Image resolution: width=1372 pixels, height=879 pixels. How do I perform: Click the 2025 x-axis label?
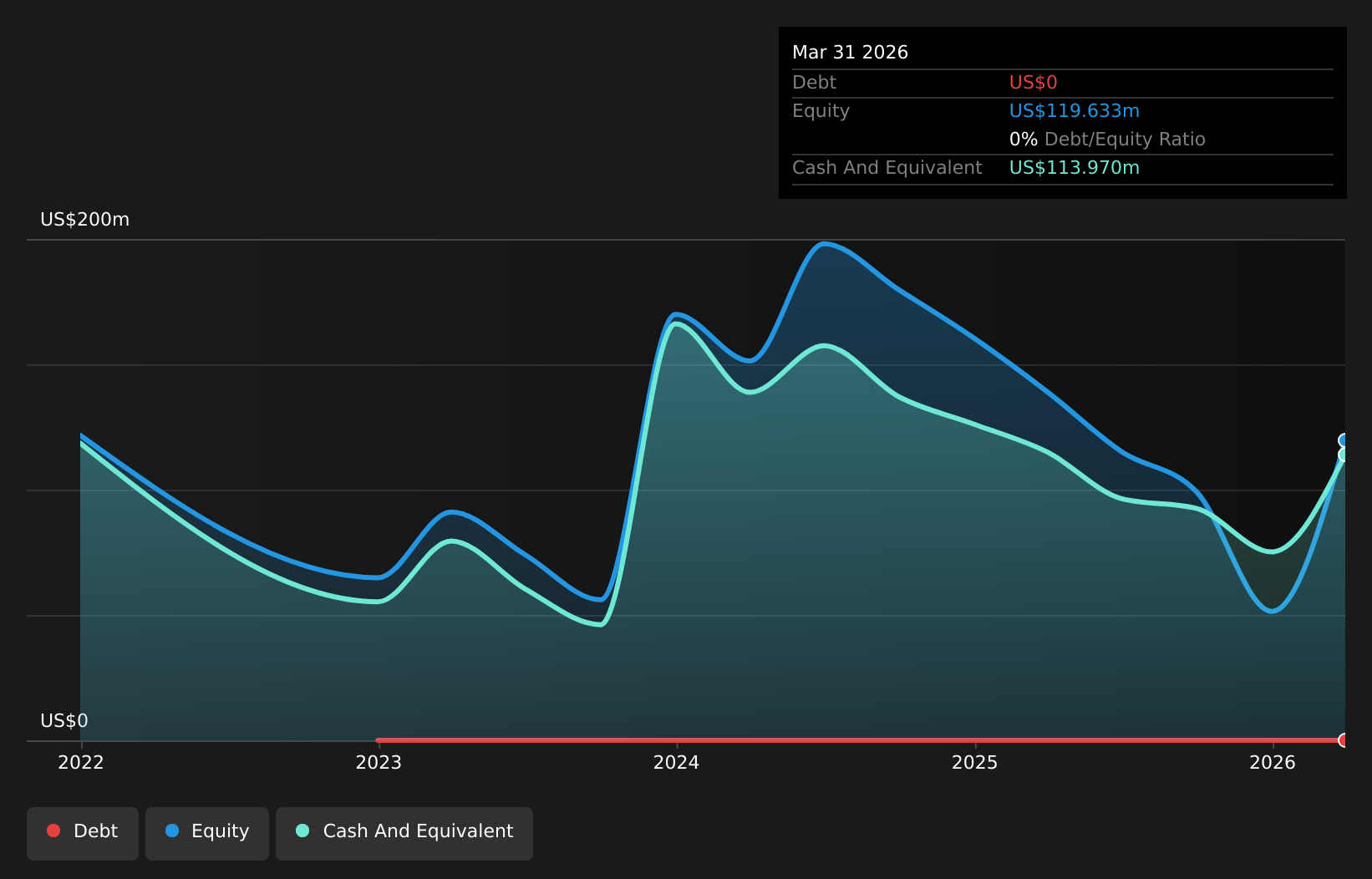pos(975,763)
